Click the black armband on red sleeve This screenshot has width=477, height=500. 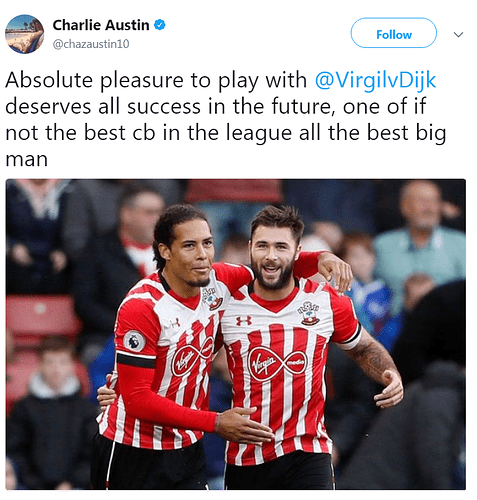click(136, 361)
